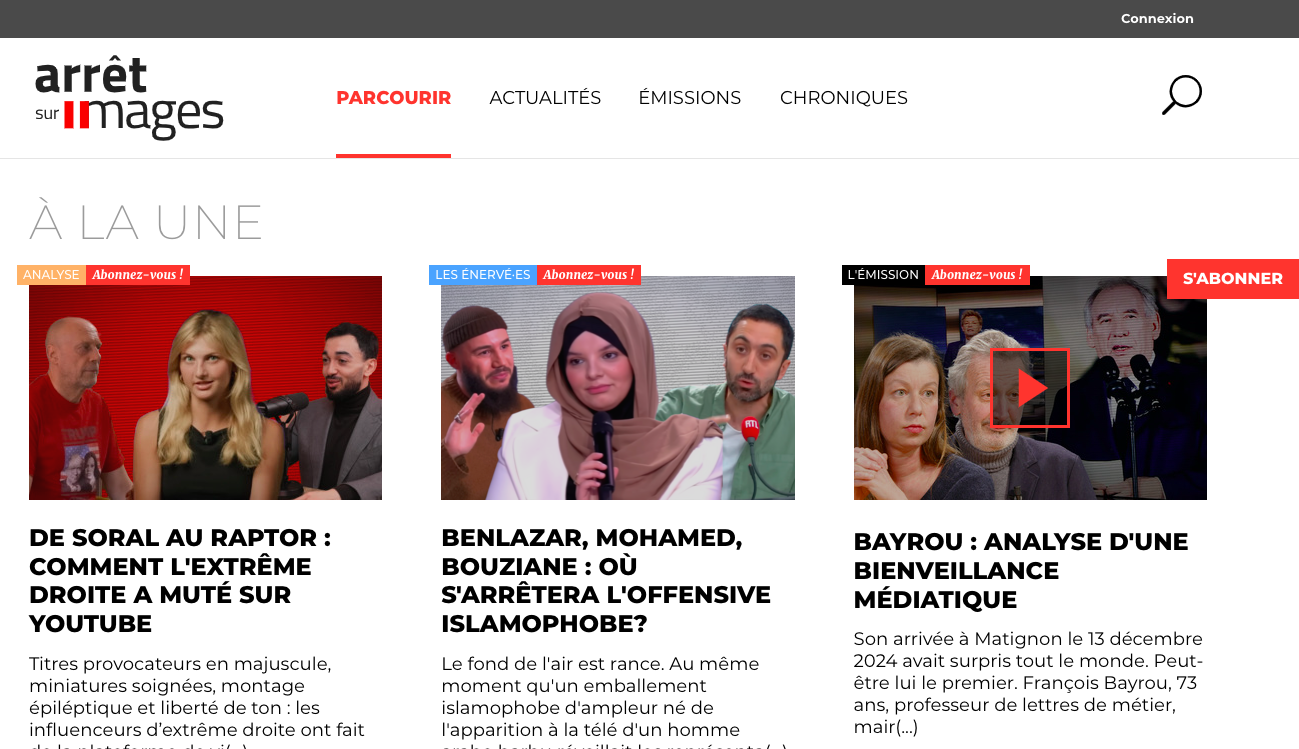Open the ACTUALITÉS menu
Screen dimensions: 1299x749
[545, 98]
